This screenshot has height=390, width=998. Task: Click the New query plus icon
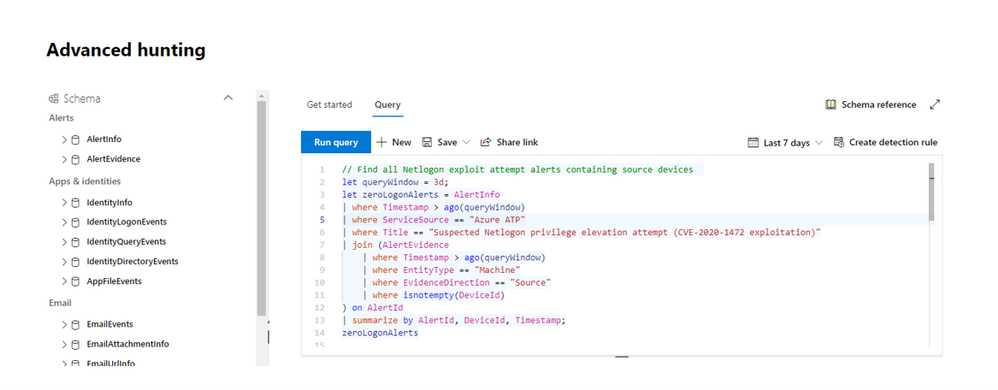(382, 143)
